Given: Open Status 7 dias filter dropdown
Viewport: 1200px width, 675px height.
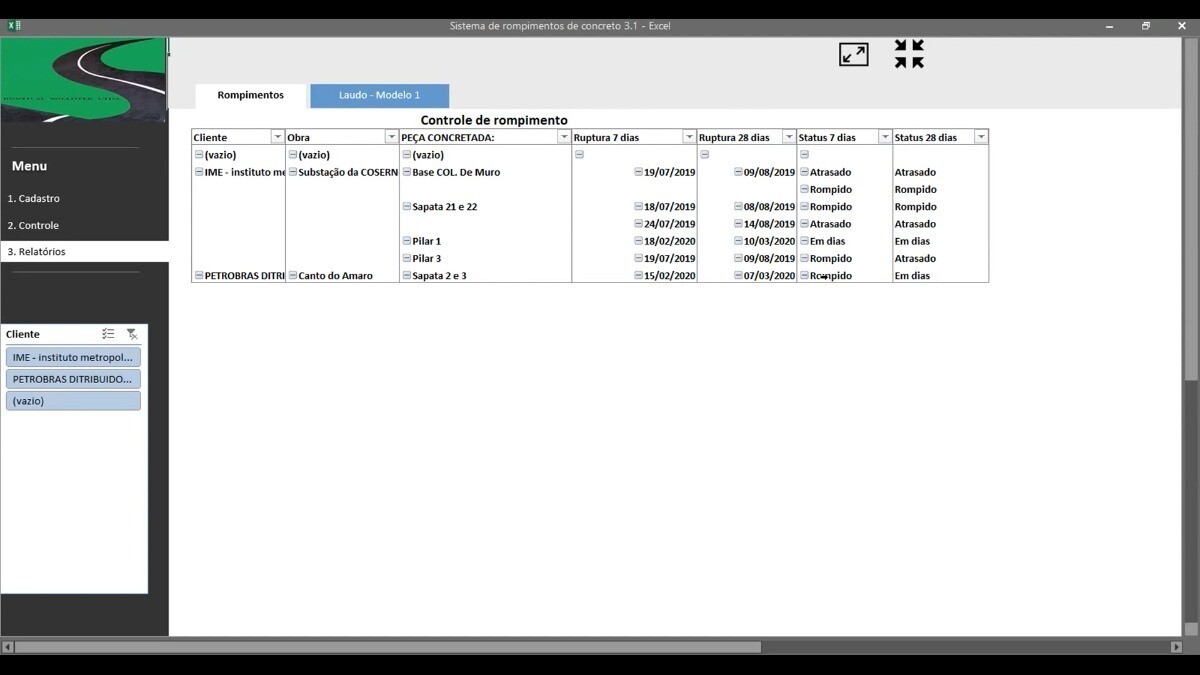Looking at the screenshot, I should pos(885,137).
